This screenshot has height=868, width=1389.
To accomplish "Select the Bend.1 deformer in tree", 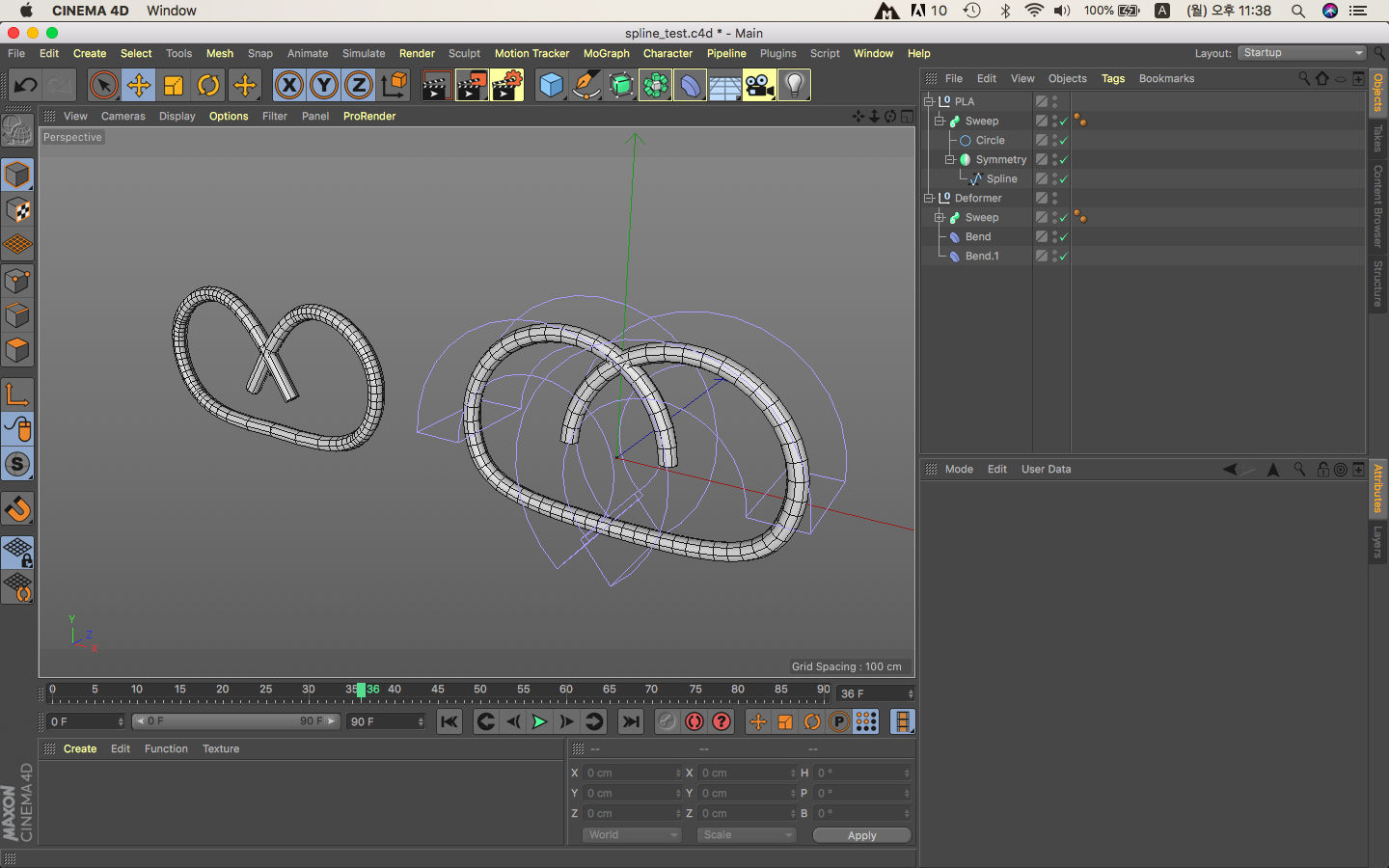I will 982,256.
